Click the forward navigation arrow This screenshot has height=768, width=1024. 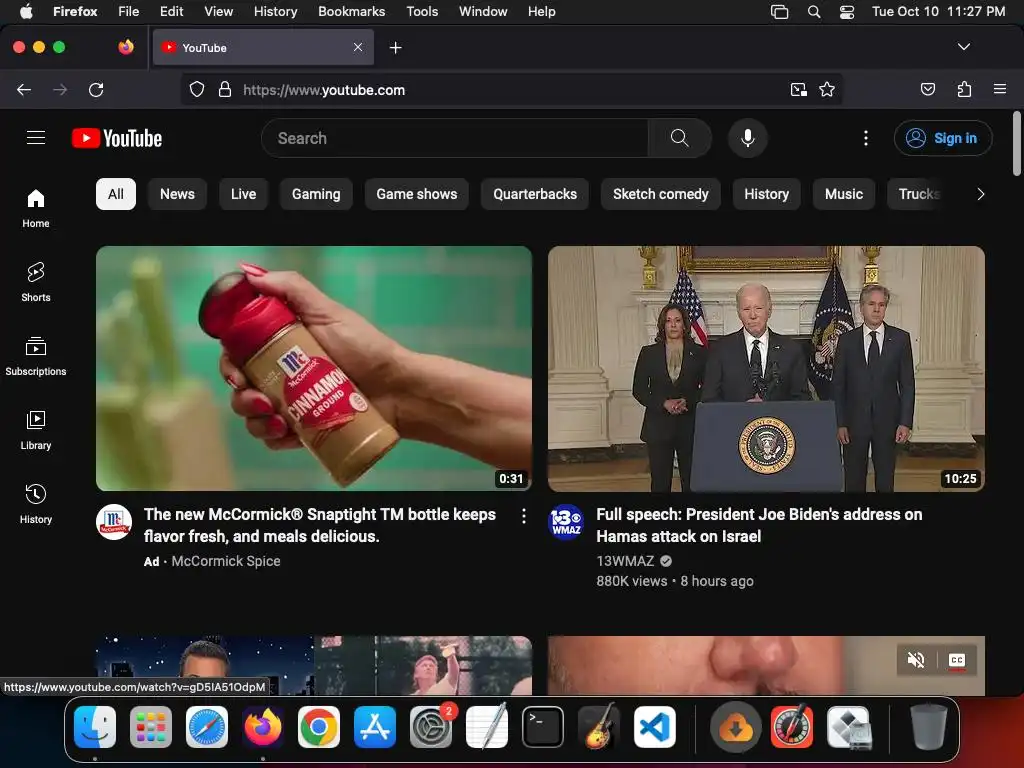60,89
